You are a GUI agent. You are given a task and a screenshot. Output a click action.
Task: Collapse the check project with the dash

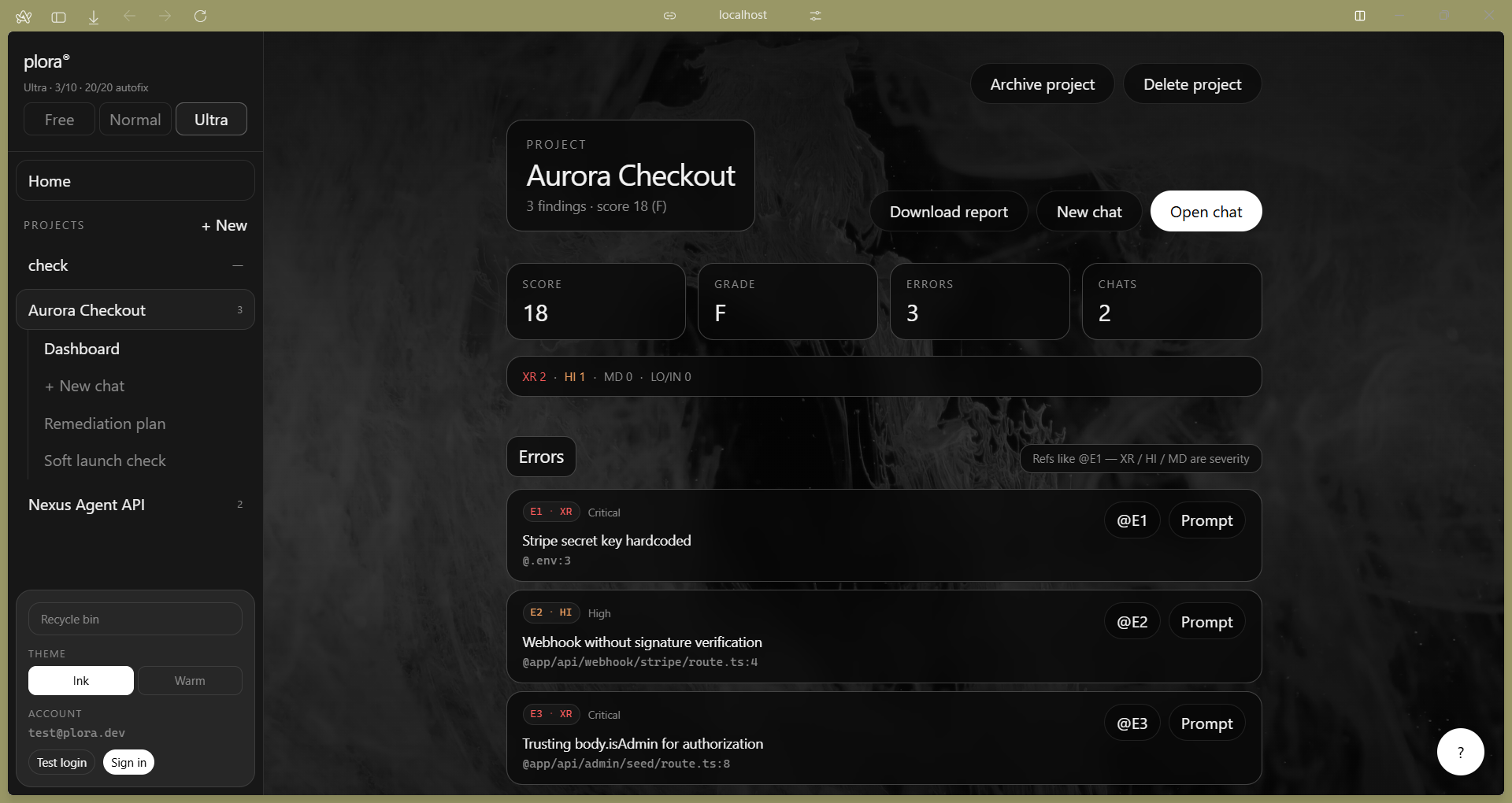[238, 266]
